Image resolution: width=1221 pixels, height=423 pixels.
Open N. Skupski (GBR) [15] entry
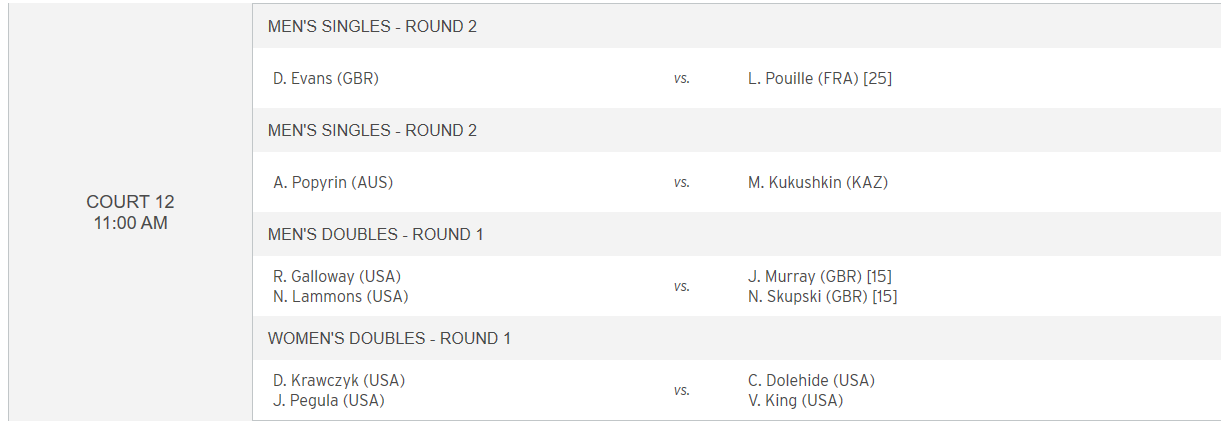(x=822, y=296)
